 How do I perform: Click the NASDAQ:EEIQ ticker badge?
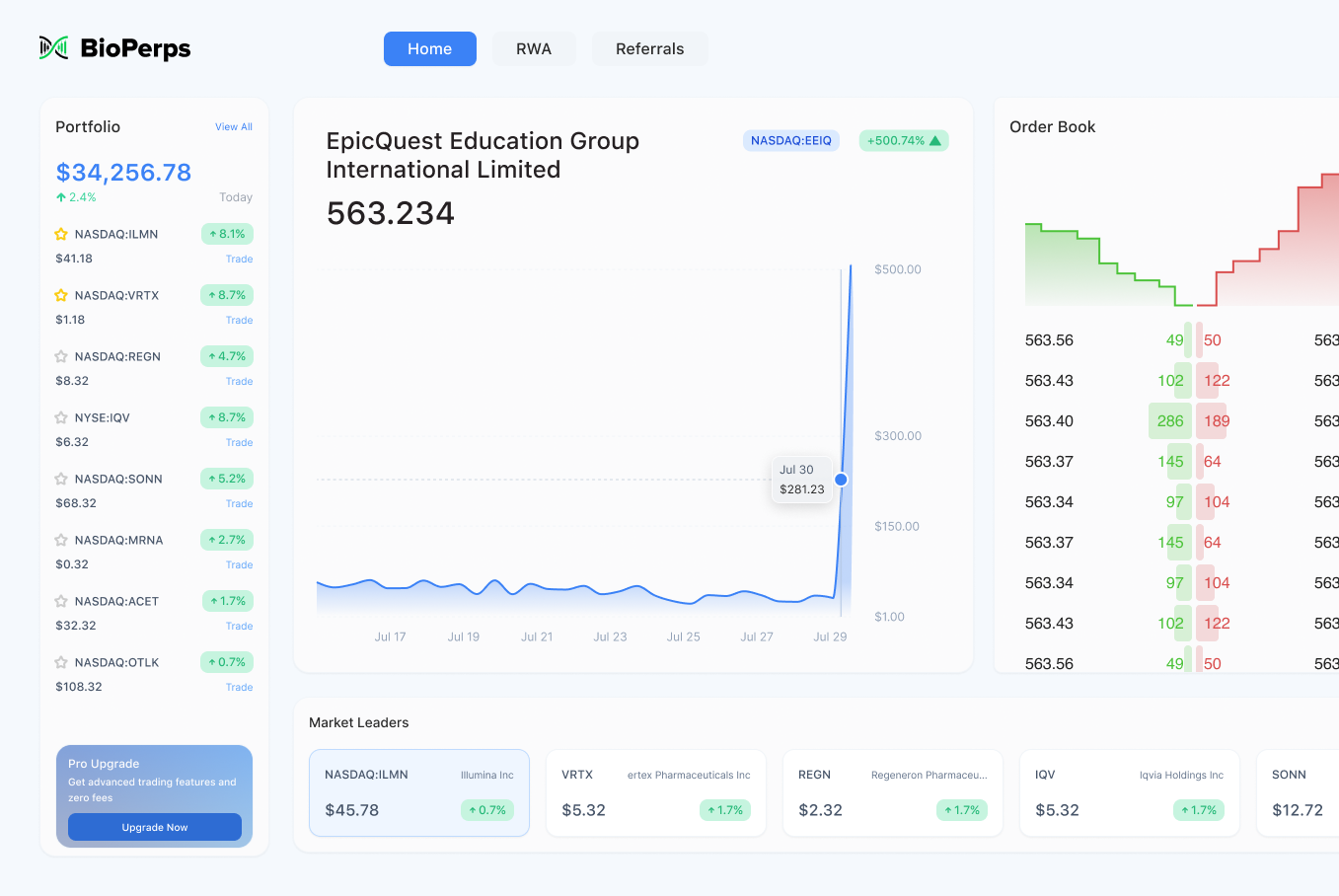coord(791,141)
